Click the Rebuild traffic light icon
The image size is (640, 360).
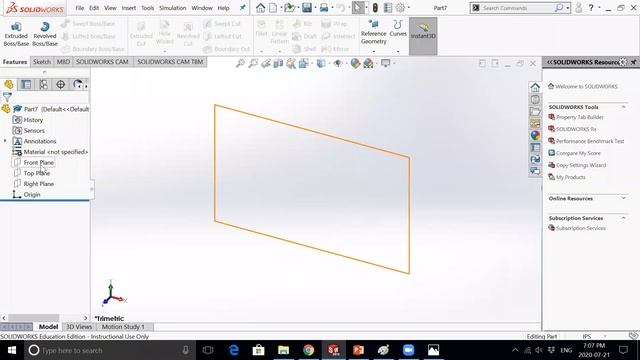375,8
